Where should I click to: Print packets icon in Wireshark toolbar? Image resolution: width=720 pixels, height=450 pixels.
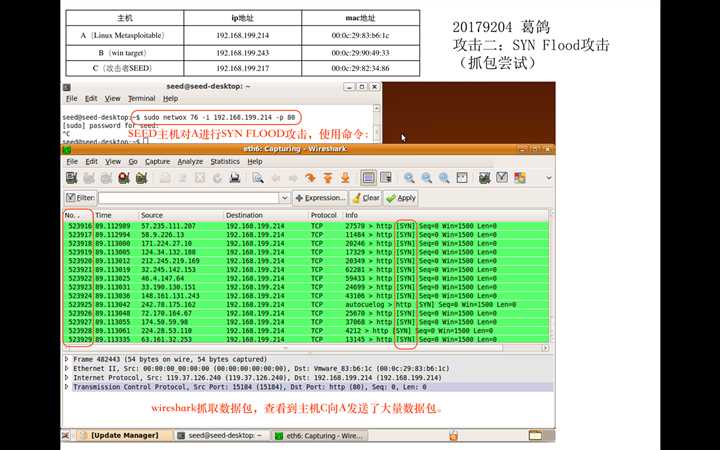(x=235, y=178)
